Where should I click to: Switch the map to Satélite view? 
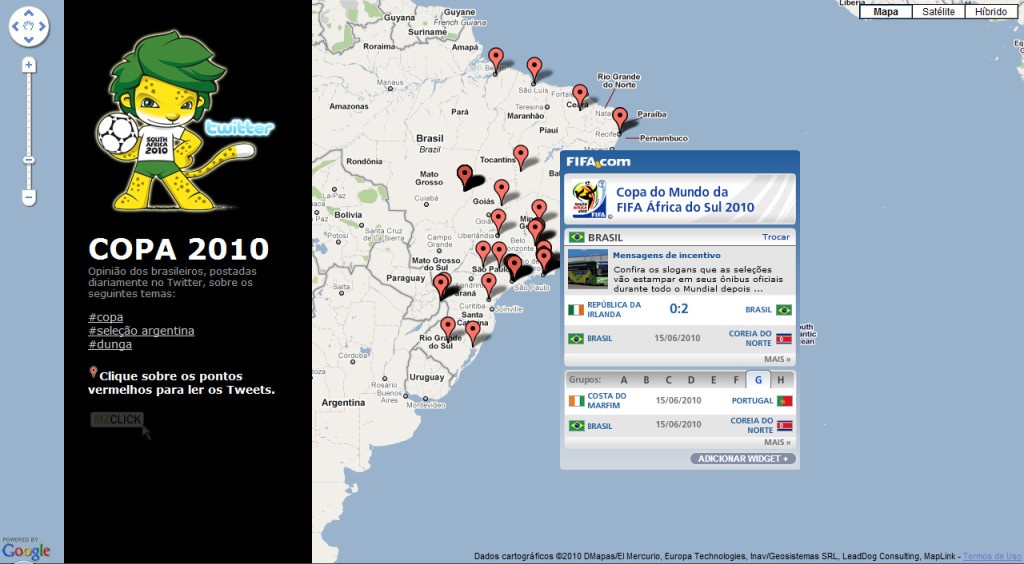[938, 11]
